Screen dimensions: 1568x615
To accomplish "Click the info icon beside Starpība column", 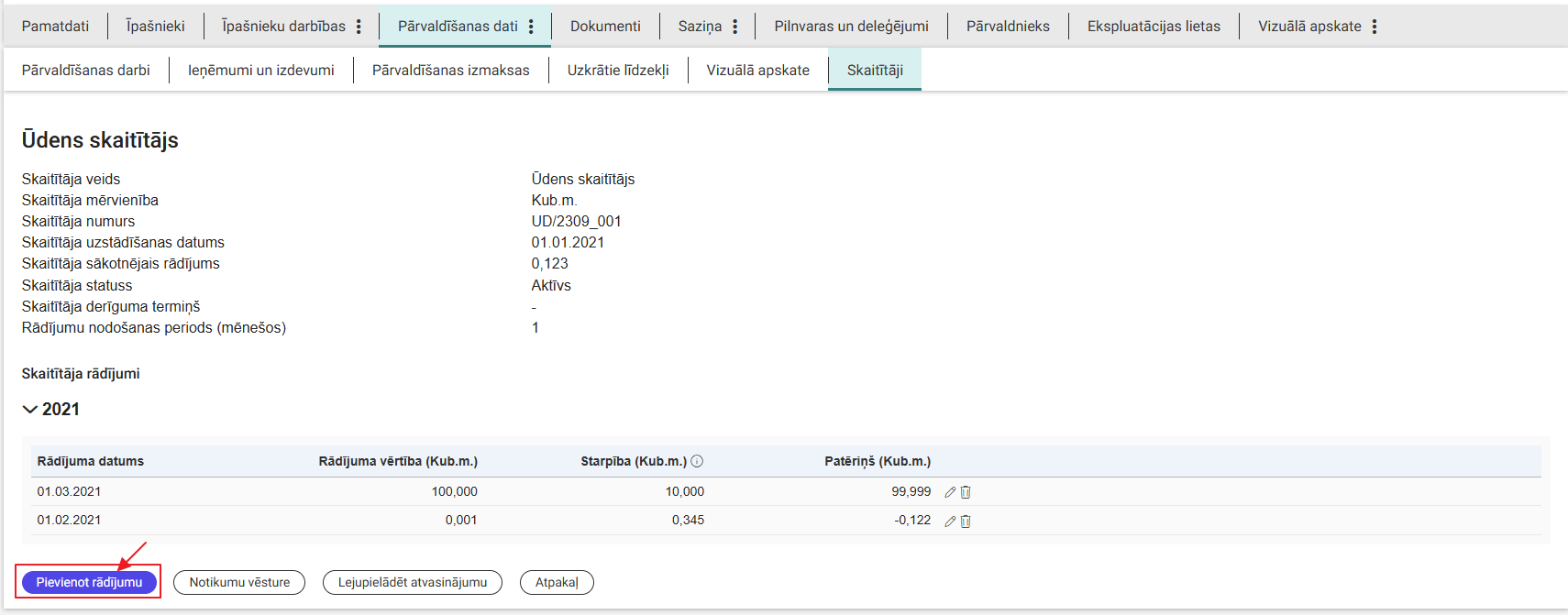I will pos(697,462).
